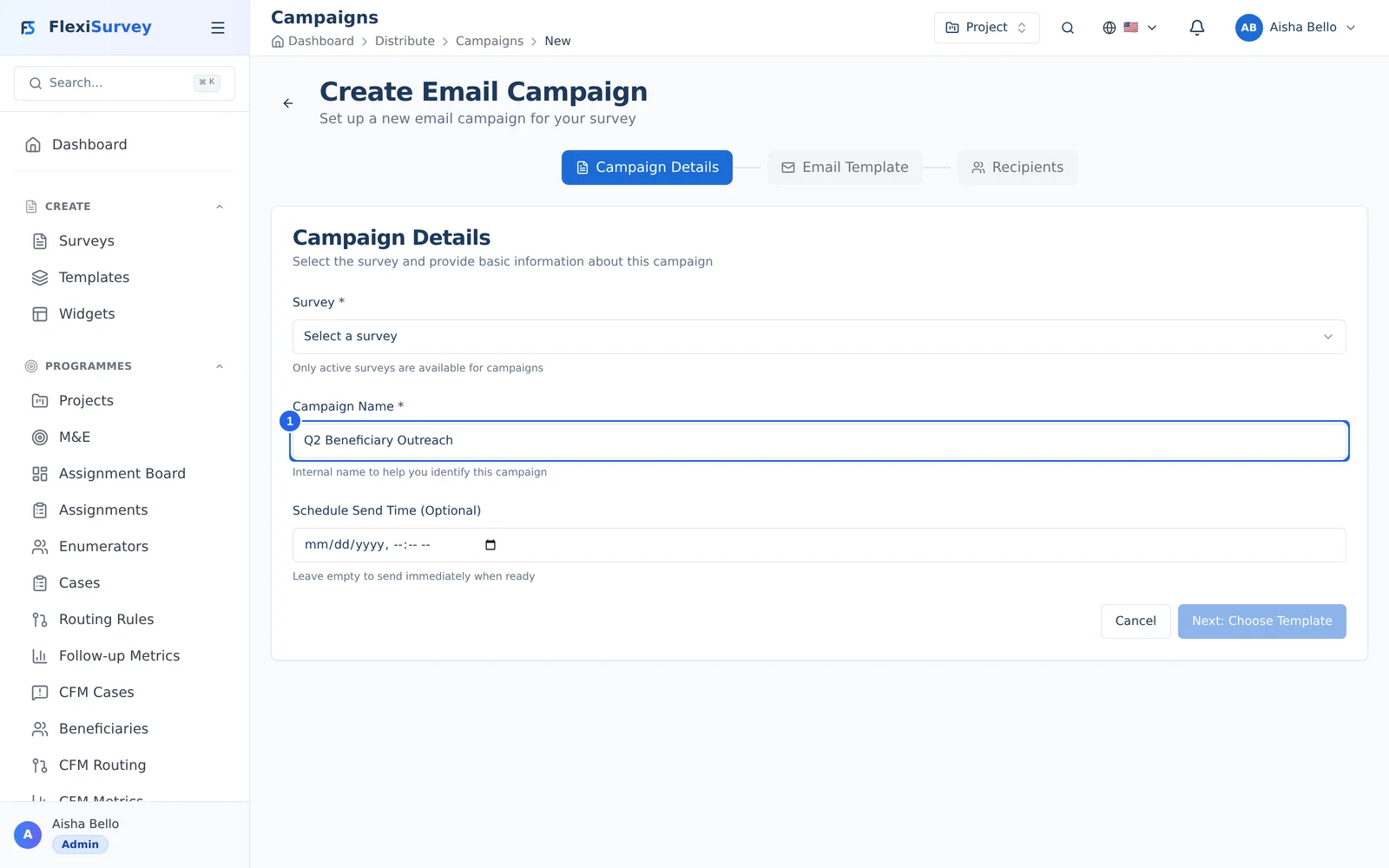The width and height of the screenshot is (1389, 868).
Task: Open CFM Routing via its branch icon
Action: click(40, 766)
